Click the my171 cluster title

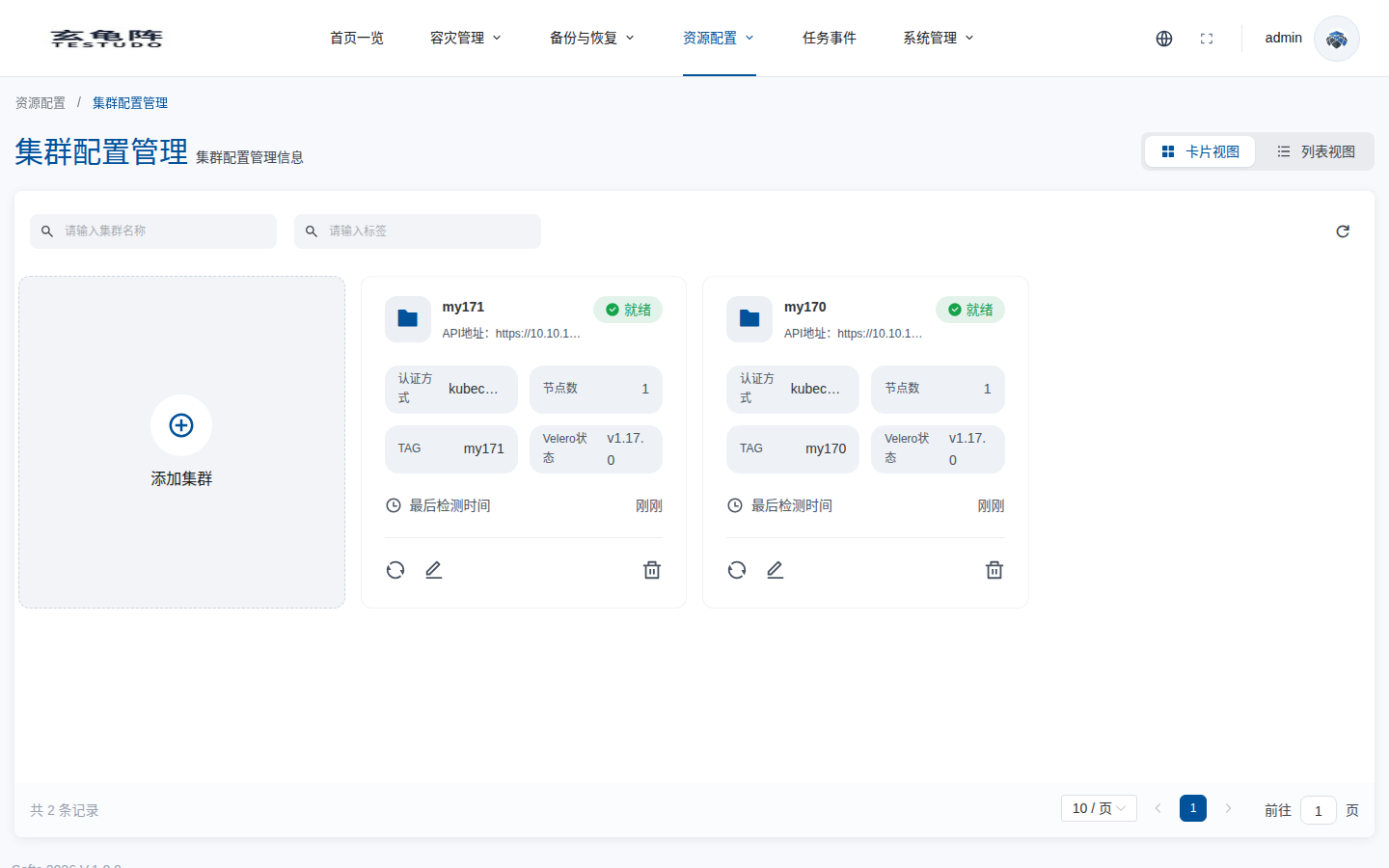click(x=463, y=307)
